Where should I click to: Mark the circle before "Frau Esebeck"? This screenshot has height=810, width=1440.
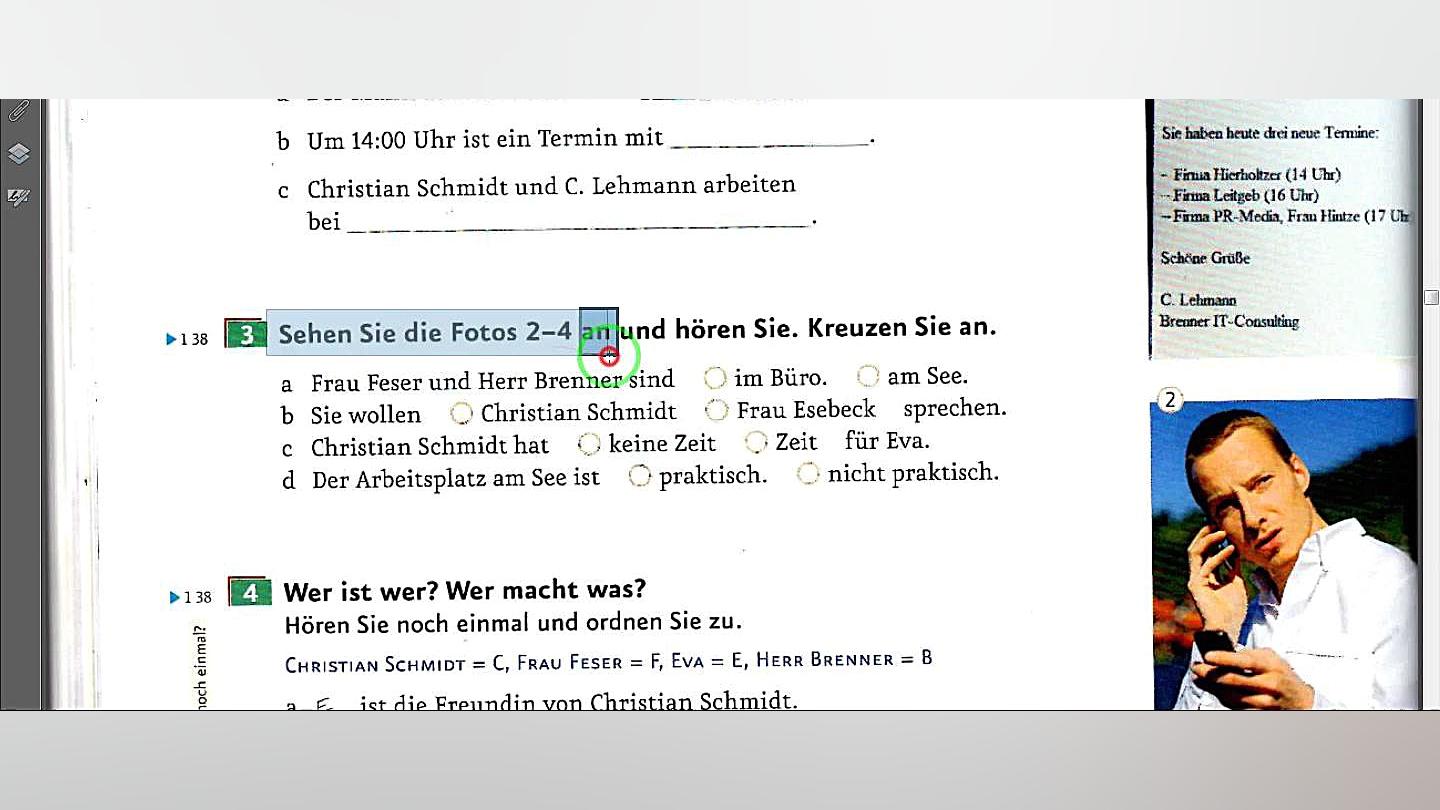point(717,409)
